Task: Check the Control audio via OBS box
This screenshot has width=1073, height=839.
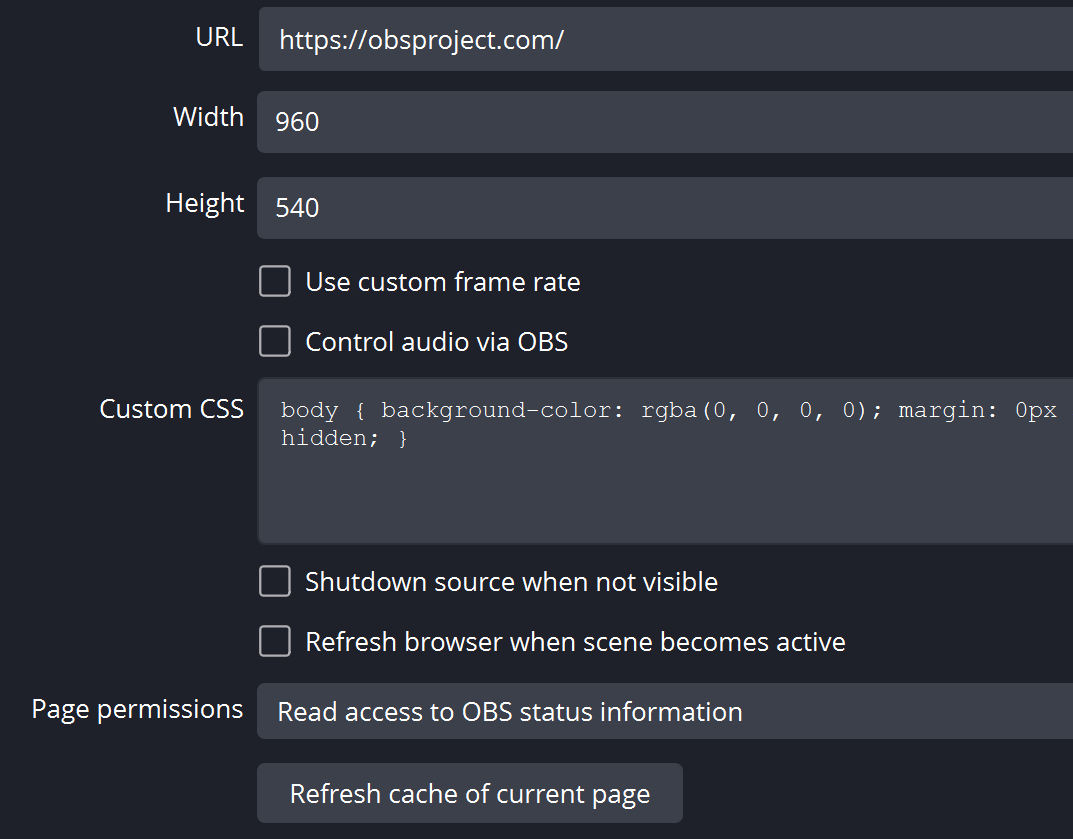Action: 274,341
